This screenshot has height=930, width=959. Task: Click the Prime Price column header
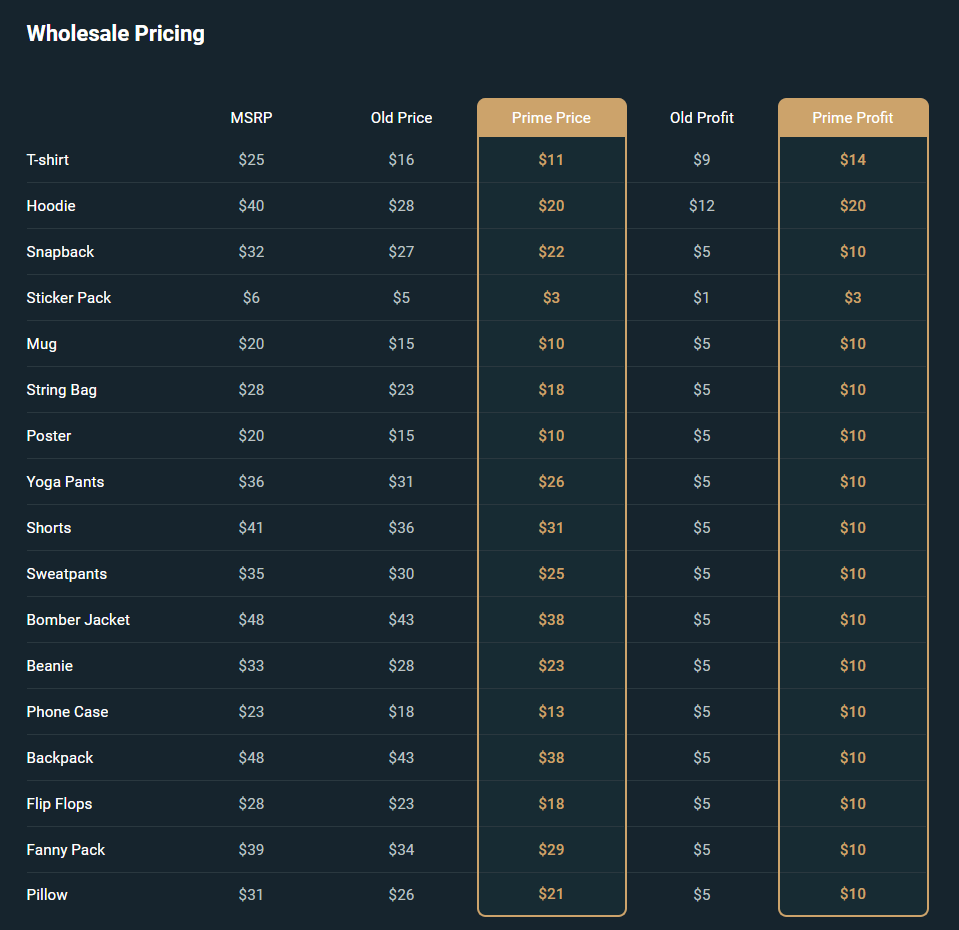(551, 118)
